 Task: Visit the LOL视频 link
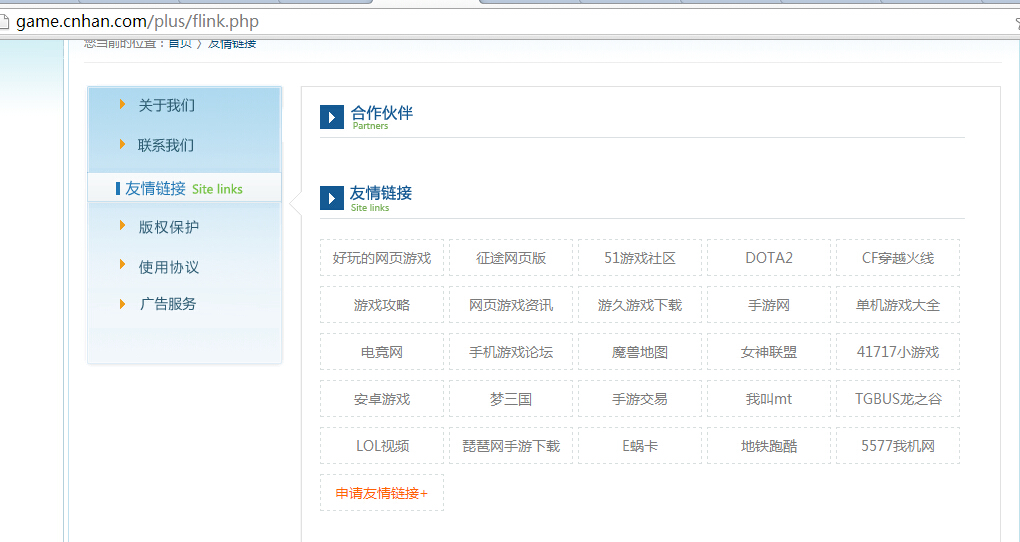pos(382,446)
